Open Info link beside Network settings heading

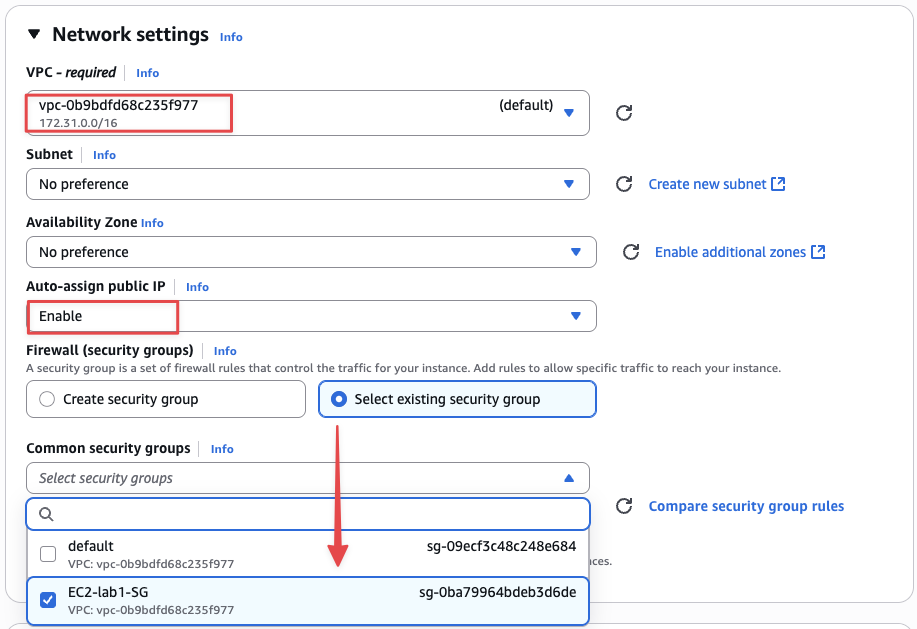coord(231,37)
